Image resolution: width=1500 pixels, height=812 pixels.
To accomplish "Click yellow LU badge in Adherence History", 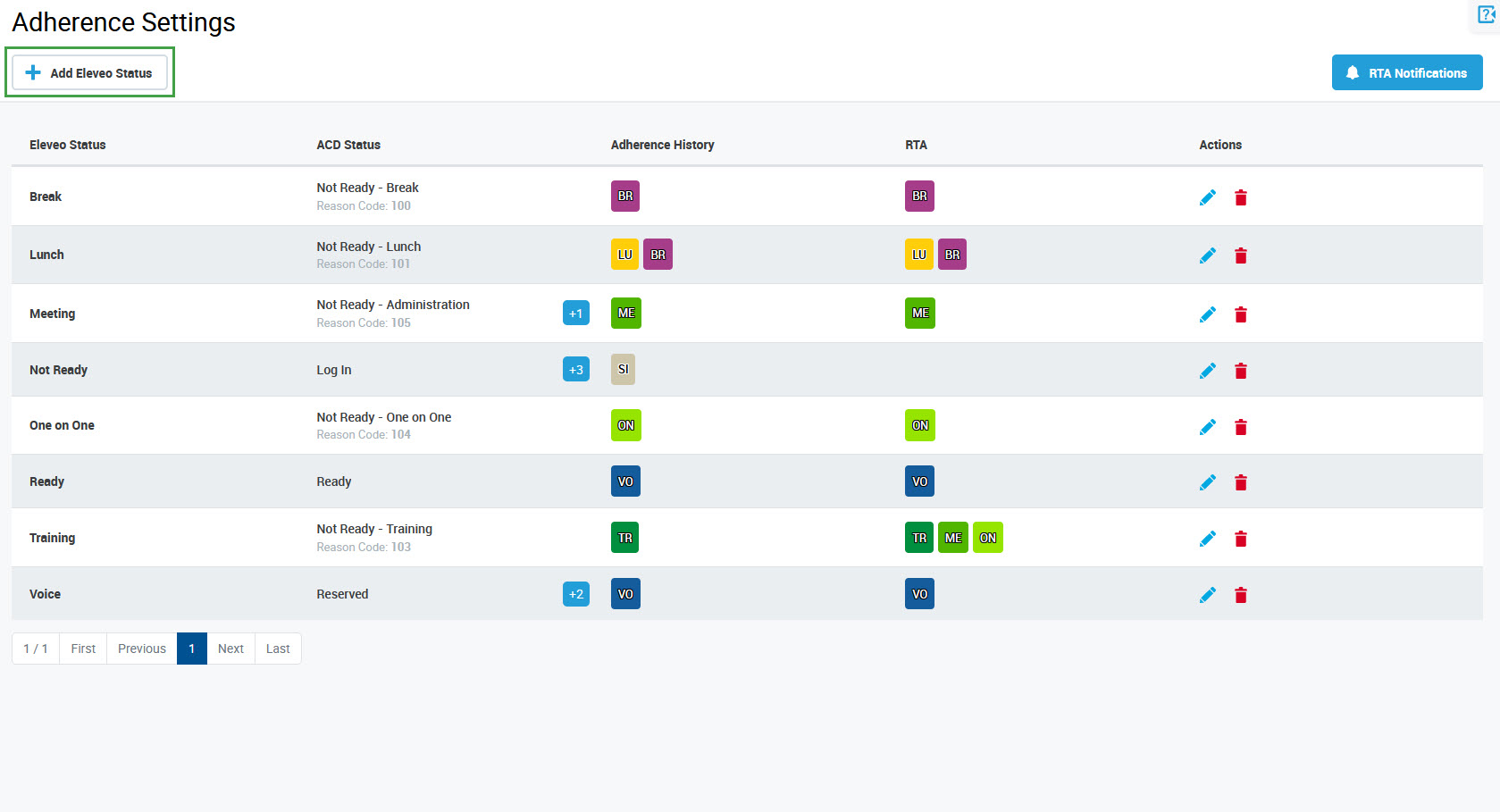I will [624, 255].
